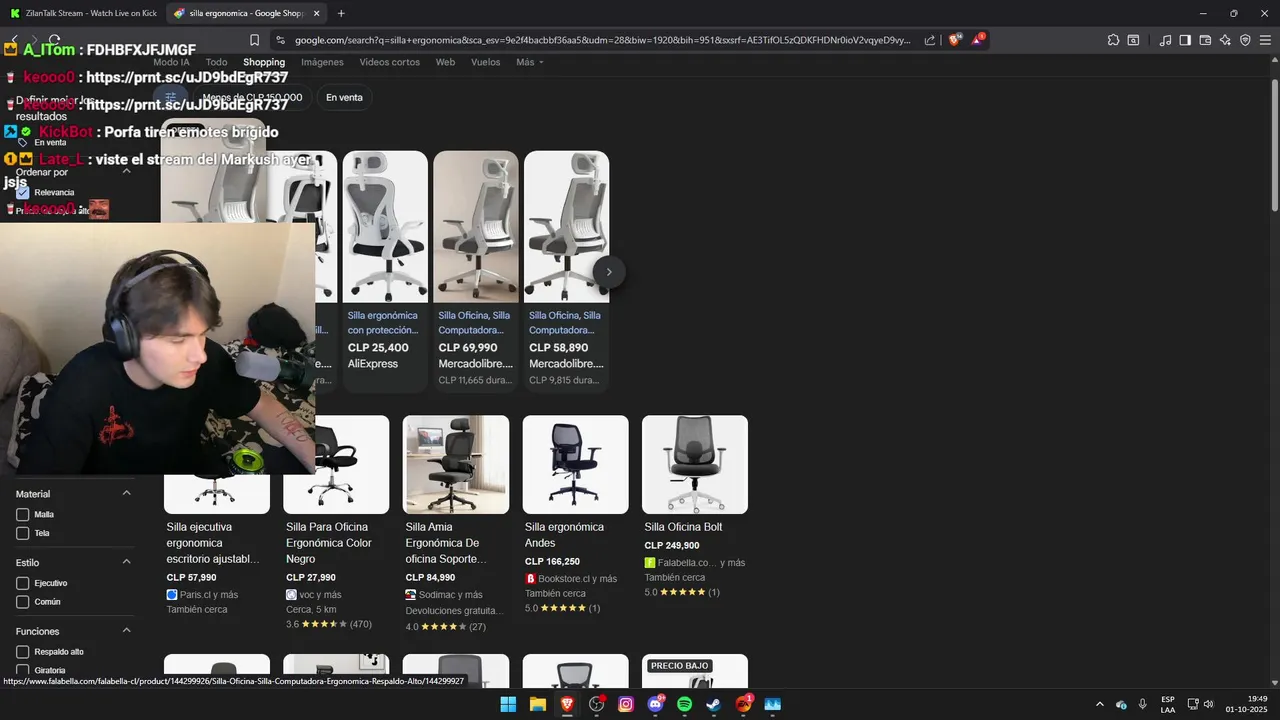Open Leo AI sparkle icon
This screenshot has height=720, width=1280.
[x=1225, y=40]
